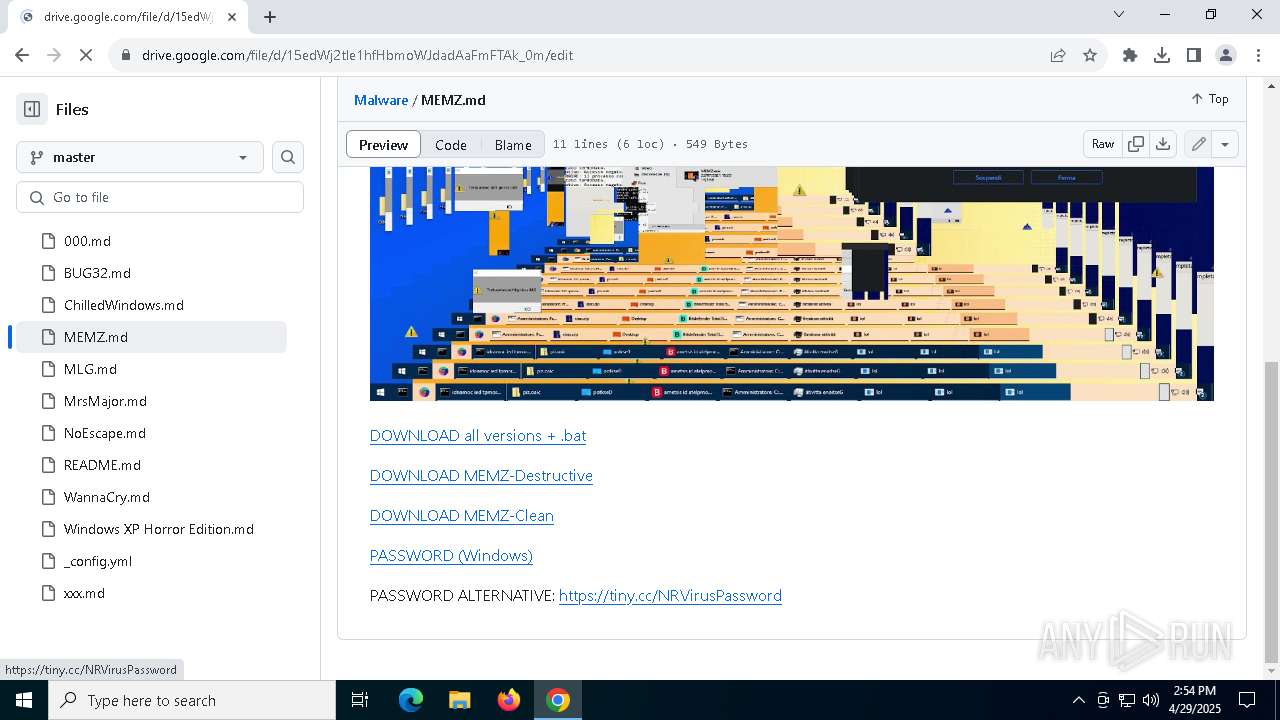This screenshot has height=720, width=1280.
Task: Edit file with pencil icon
Action: (1198, 144)
